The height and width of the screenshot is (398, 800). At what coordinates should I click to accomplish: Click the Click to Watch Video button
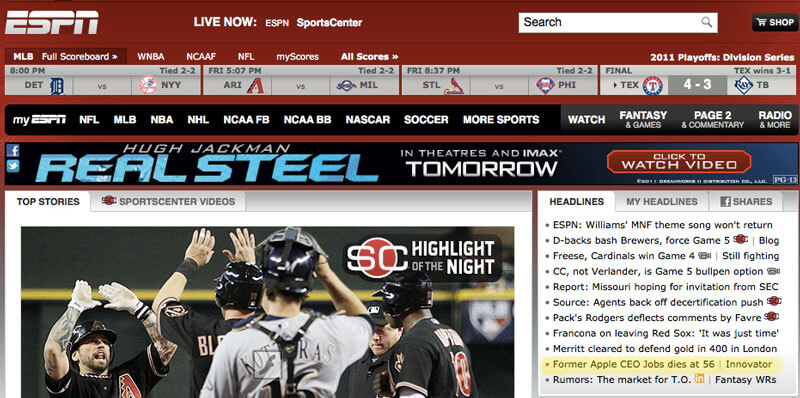pos(679,161)
